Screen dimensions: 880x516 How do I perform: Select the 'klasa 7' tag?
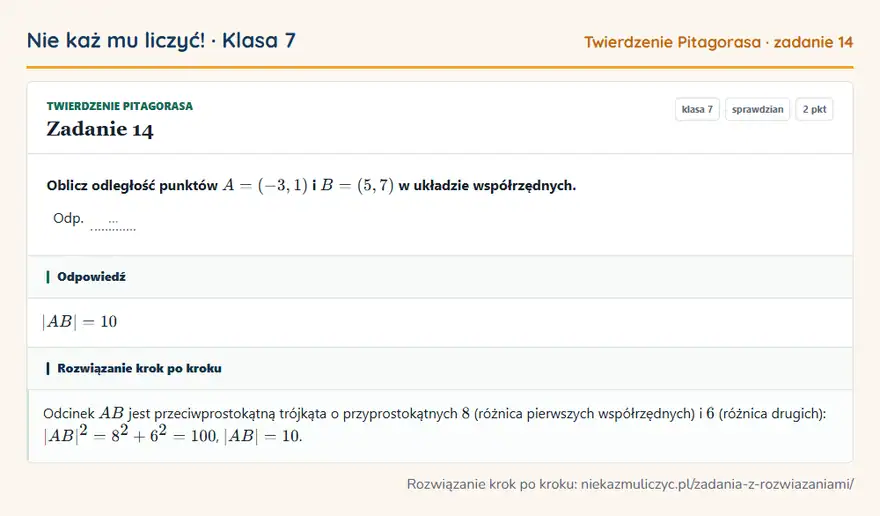[697, 109]
